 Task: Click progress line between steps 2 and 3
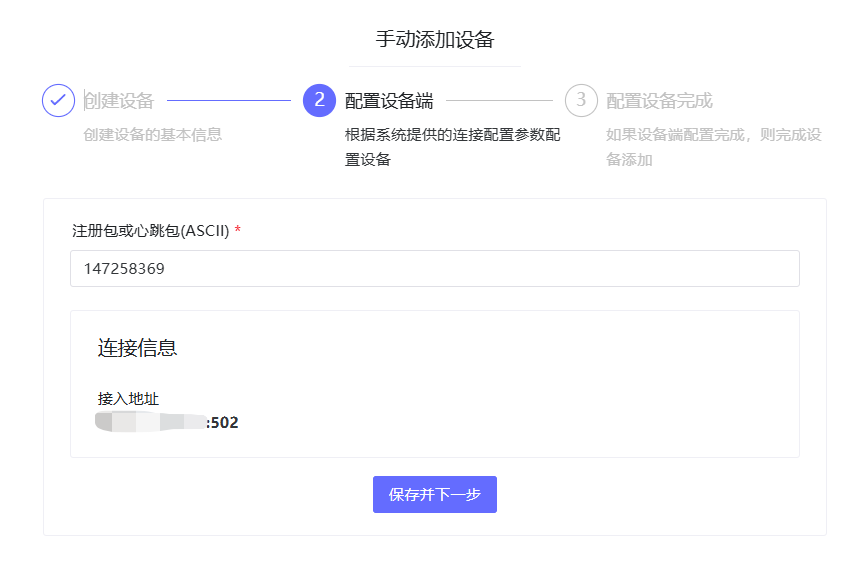[498, 101]
